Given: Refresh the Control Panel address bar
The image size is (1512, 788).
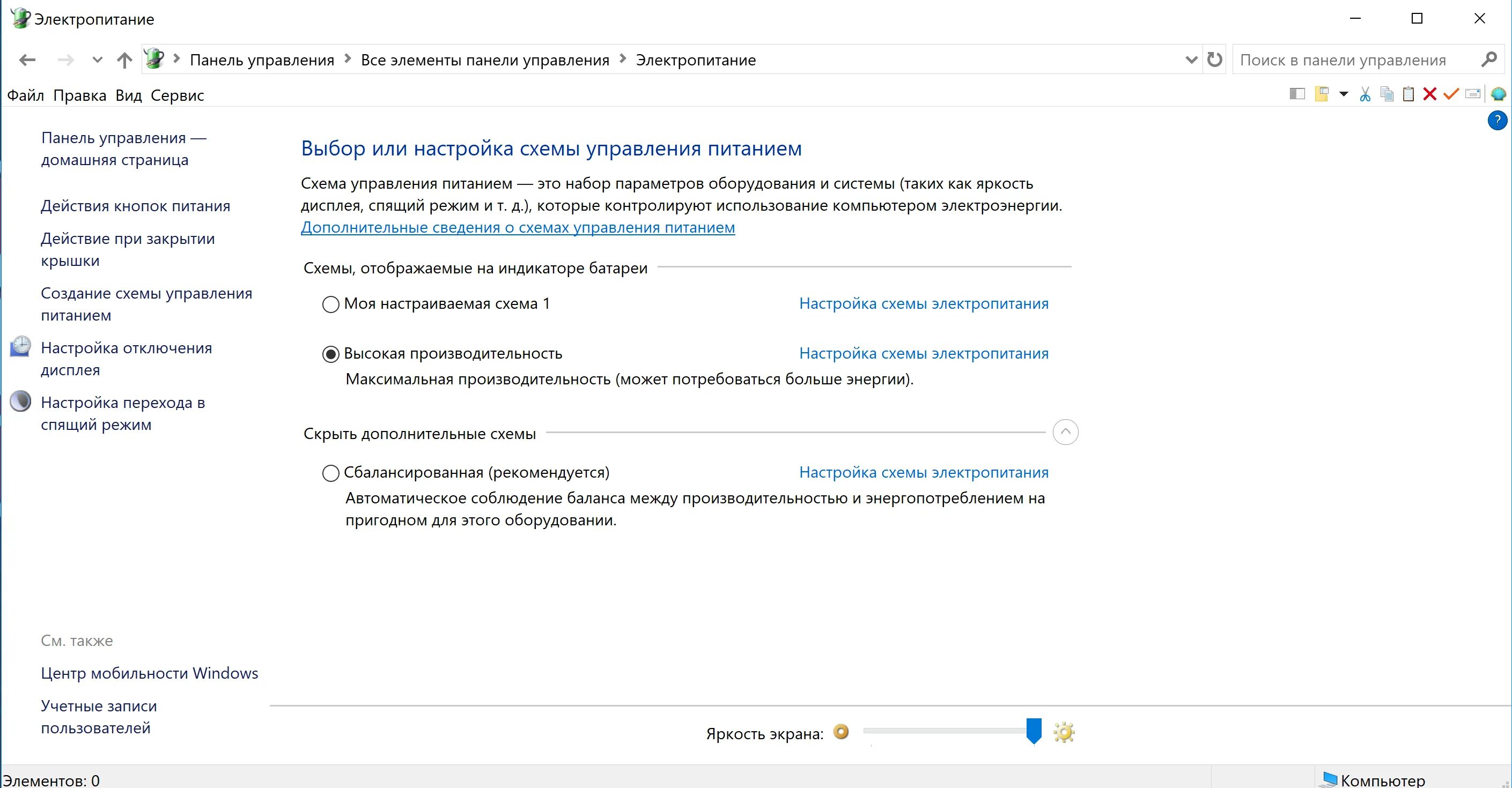Looking at the screenshot, I should (x=1214, y=60).
